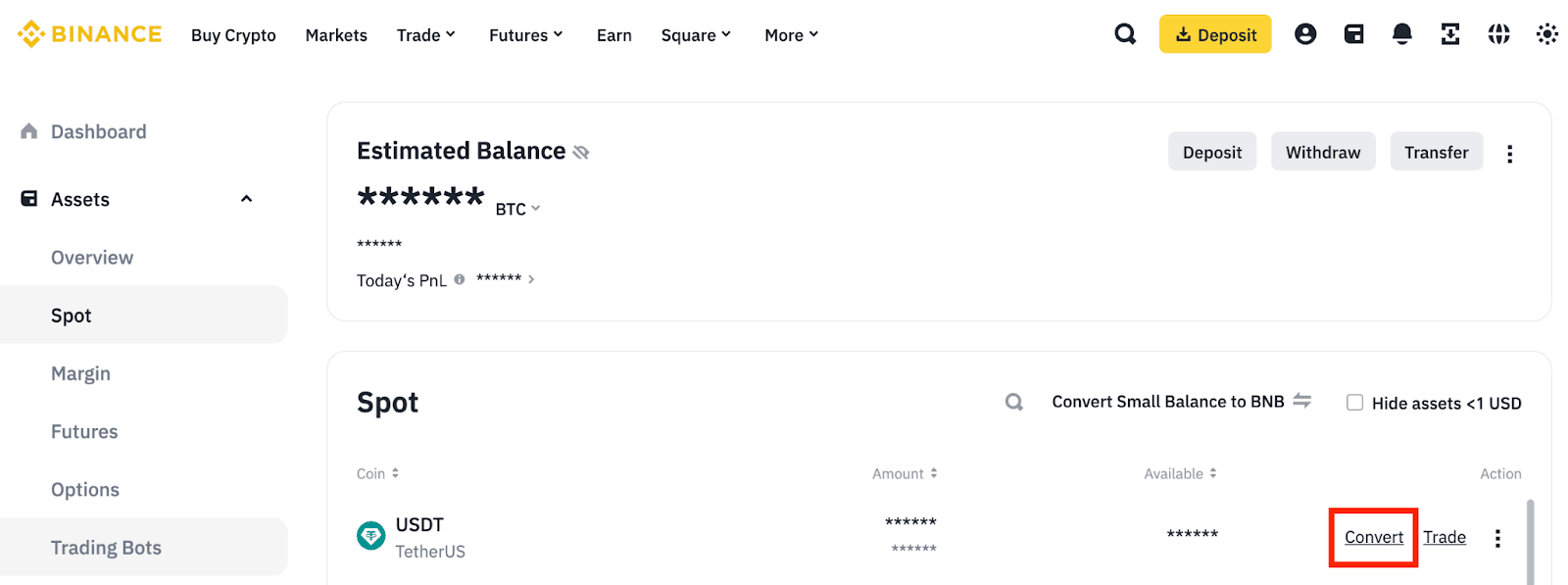The height and width of the screenshot is (585, 1568).
Task: Open the Markets navigation item
Action: 336,35
